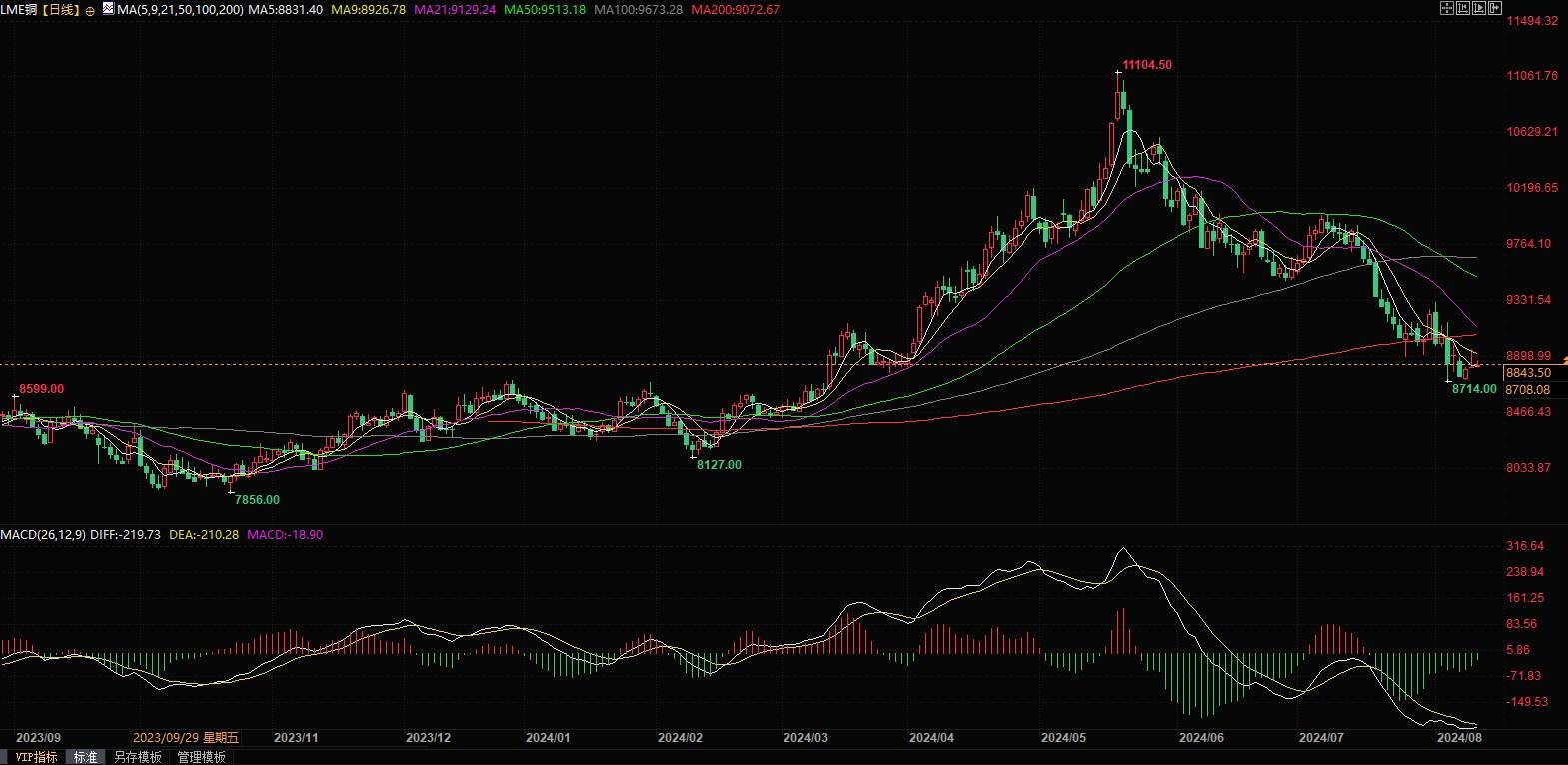Click the magenta MA21:9129.24 value
Viewport: 1568px width, 765px height.
click(x=455, y=10)
